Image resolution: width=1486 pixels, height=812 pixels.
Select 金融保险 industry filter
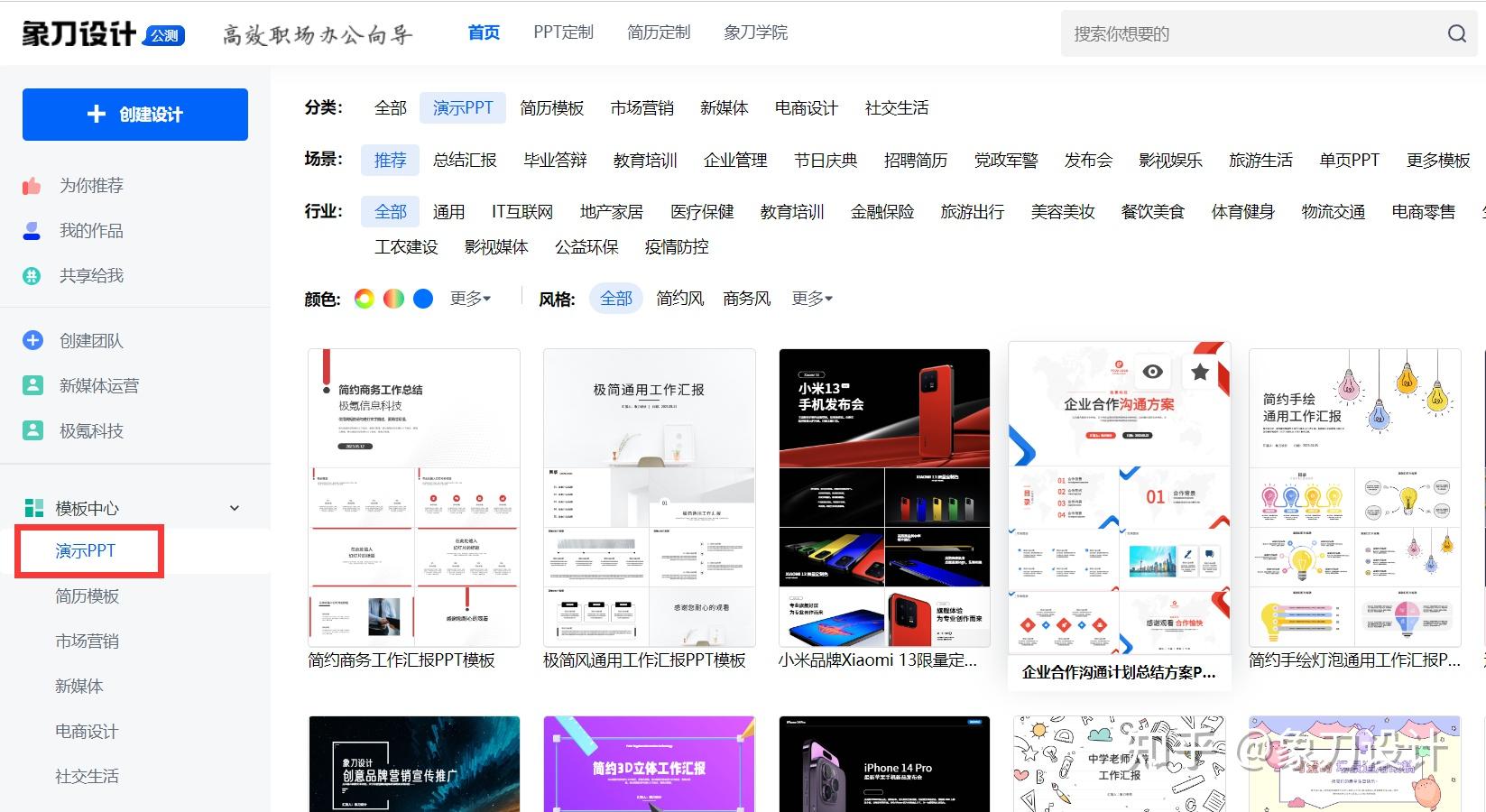882,212
